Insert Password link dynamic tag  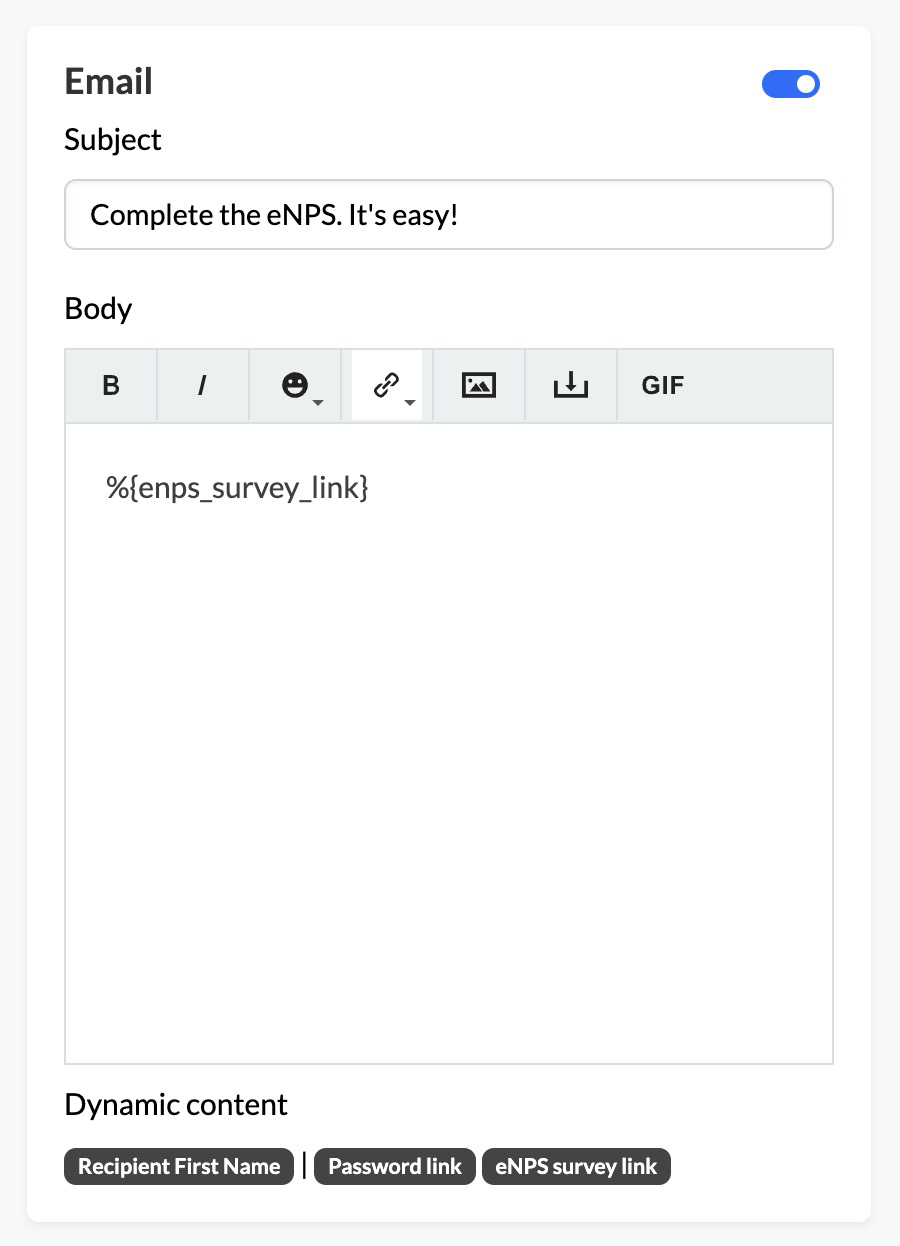(395, 1166)
